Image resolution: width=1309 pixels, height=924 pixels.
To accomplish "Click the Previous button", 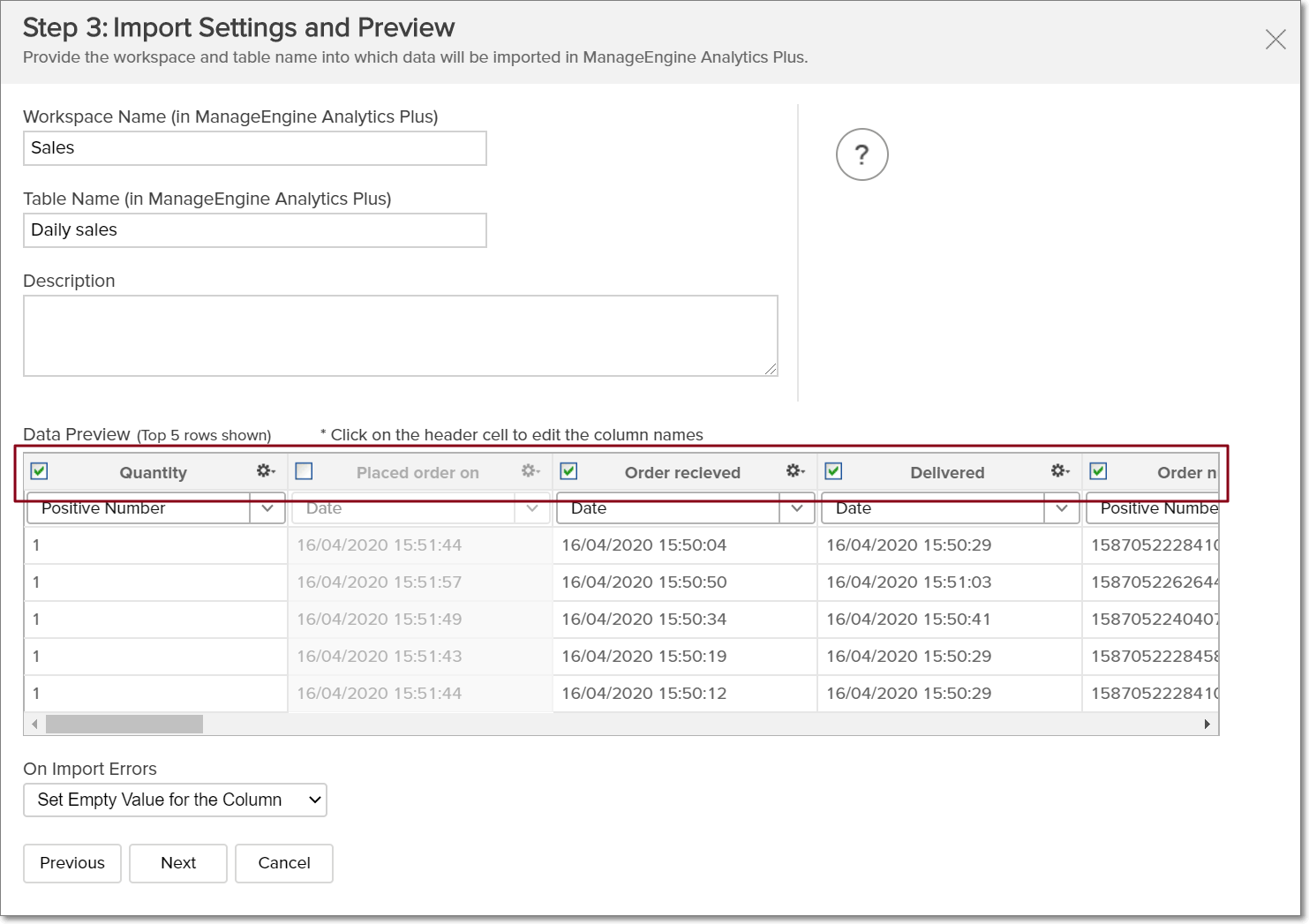I will pos(72,863).
